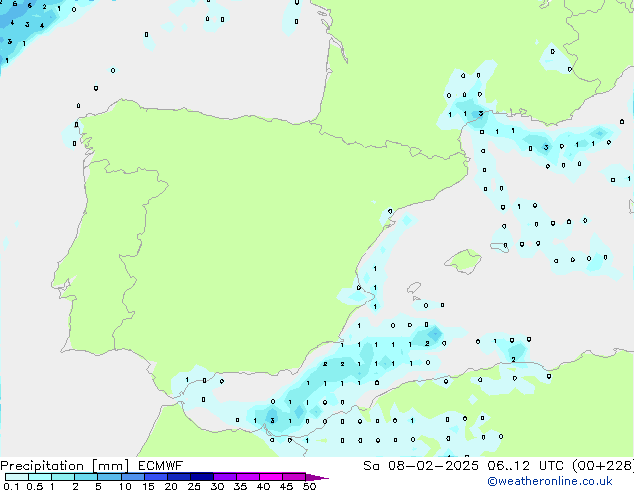
Task: Click the above-50 arrow tip of legend
Action: pos(317,477)
